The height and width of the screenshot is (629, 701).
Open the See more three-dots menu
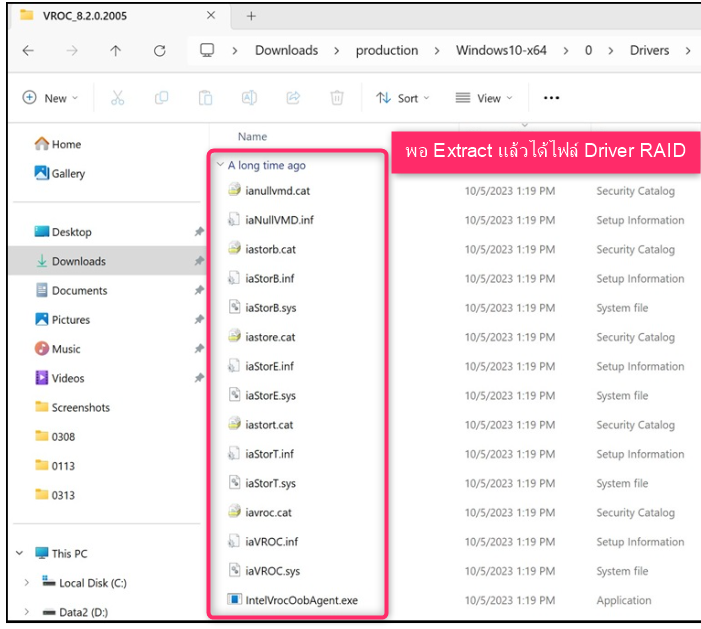coord(551,98)
